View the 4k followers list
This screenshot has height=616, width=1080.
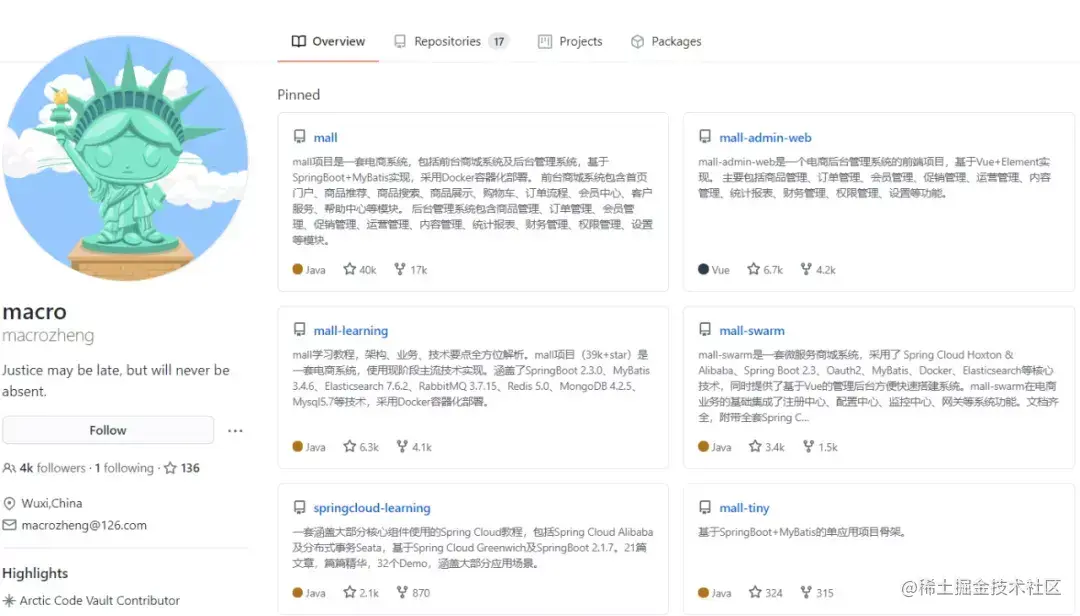(50, 467)
